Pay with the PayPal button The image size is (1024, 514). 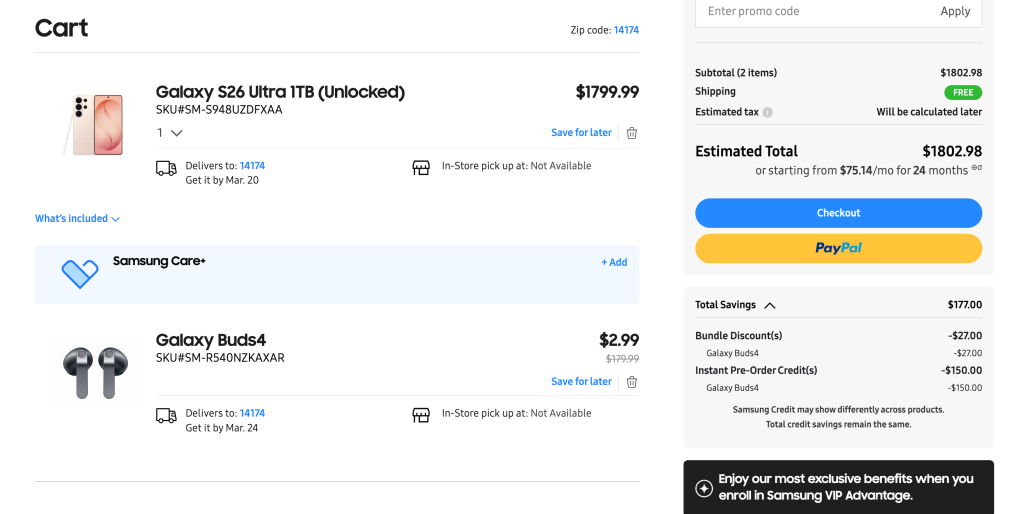pyautogui.click(x=838, y=248)
